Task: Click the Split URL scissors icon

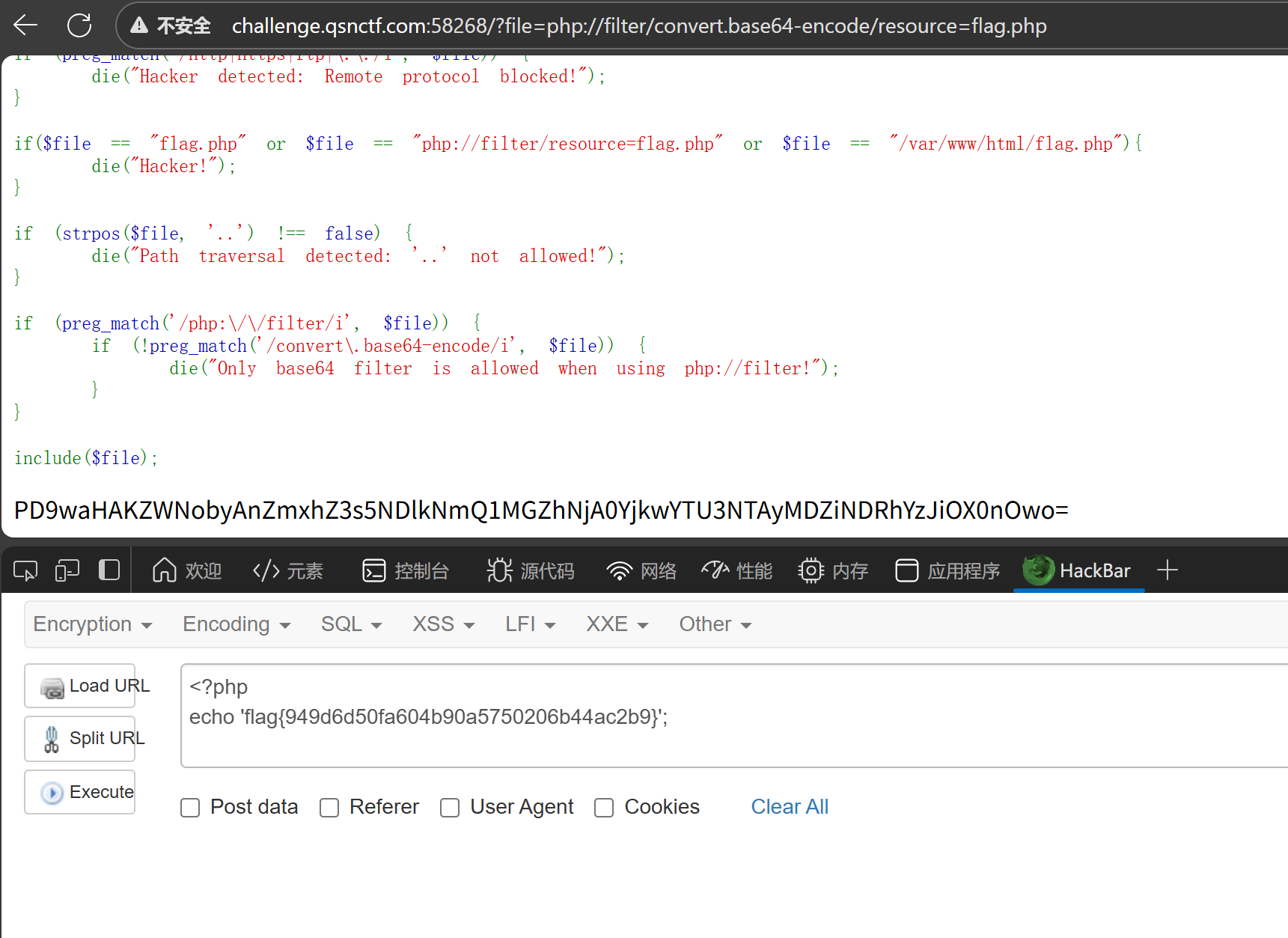Action: (52, 739)
